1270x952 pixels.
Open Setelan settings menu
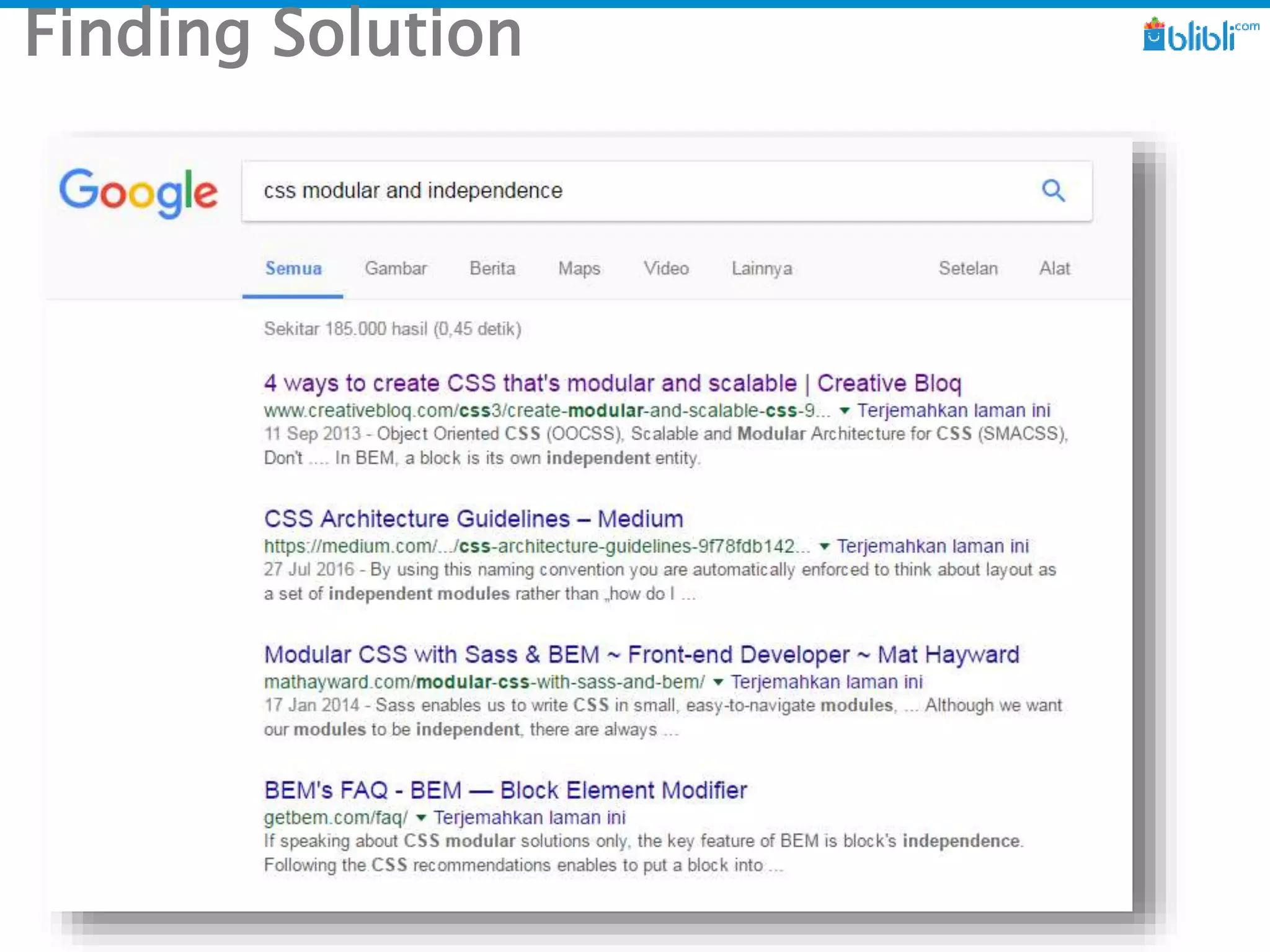click(x=968, y=268)
